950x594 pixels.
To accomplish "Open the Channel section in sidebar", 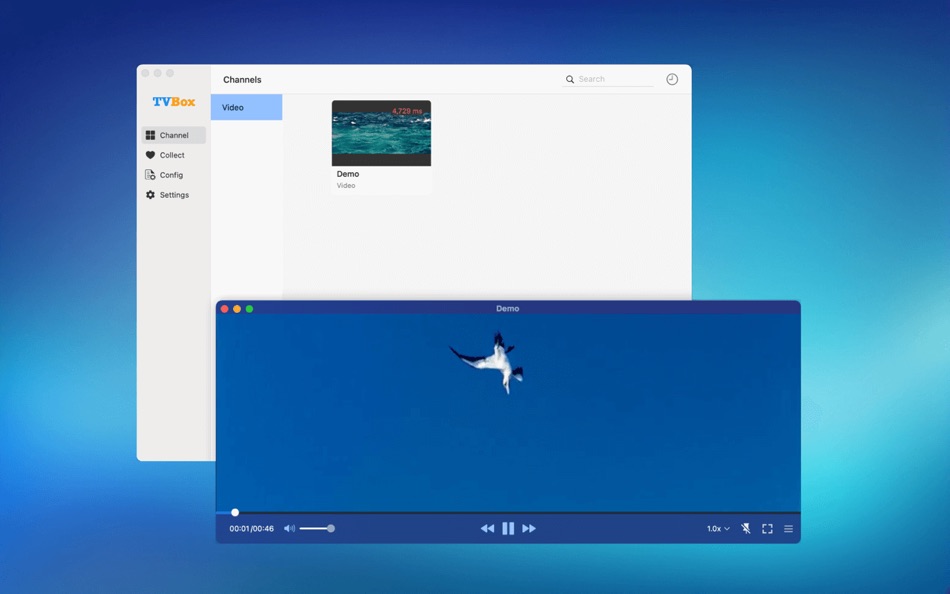I will (173, 135).
